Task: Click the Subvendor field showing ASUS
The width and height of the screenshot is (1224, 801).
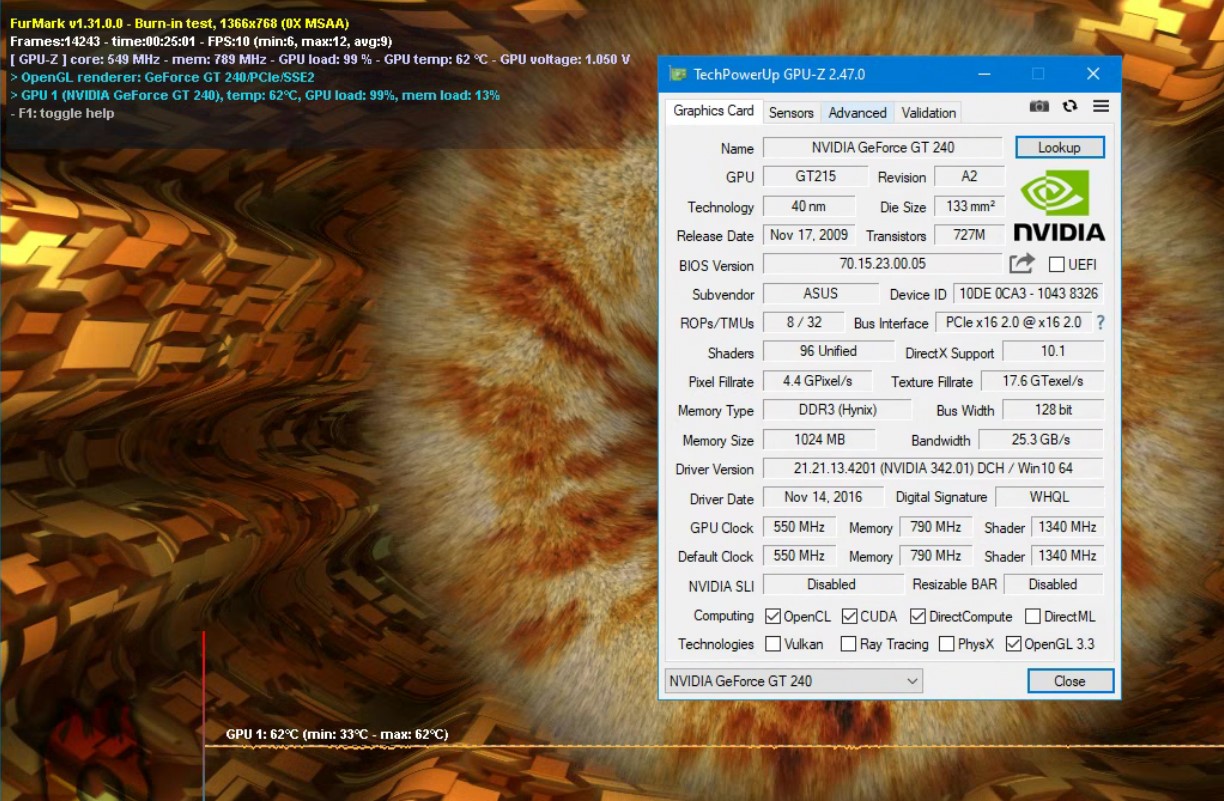Action: (821, 293)
